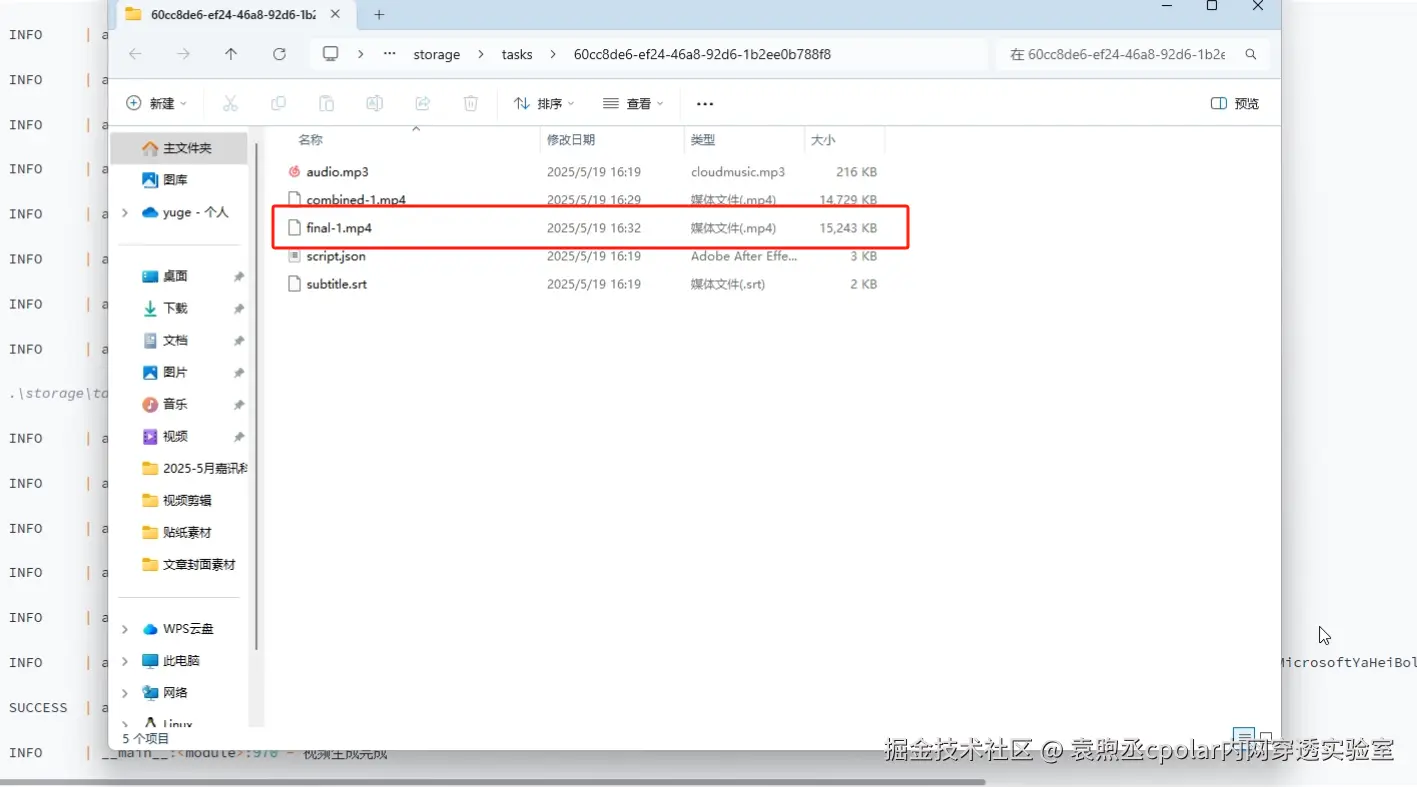
Task: Open the 文章封面素材 folder in sidebar
Action: pyautogui.click(x=189, y=564)
